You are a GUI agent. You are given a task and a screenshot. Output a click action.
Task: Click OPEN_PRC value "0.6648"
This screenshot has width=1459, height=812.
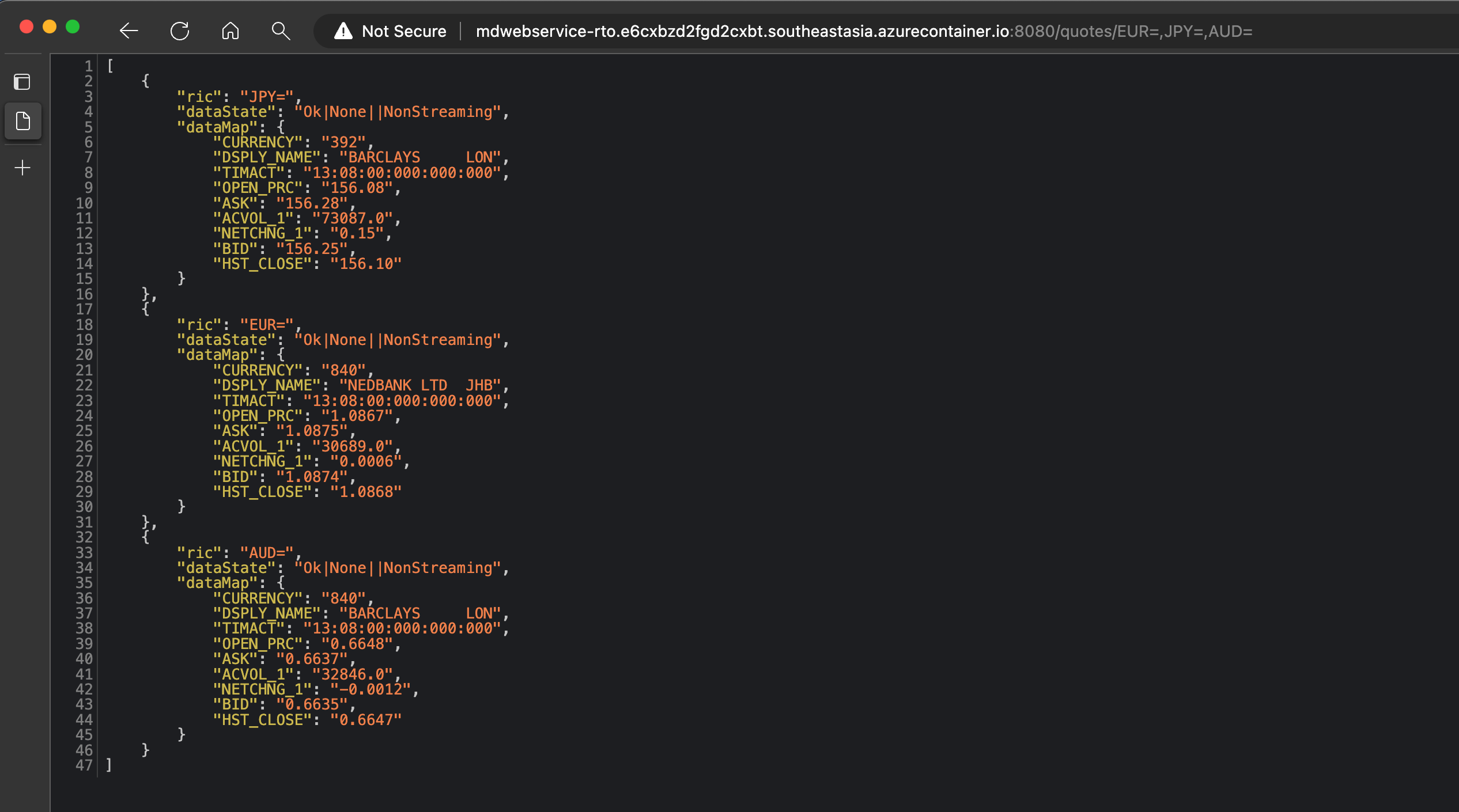click(x=357, y=644)
